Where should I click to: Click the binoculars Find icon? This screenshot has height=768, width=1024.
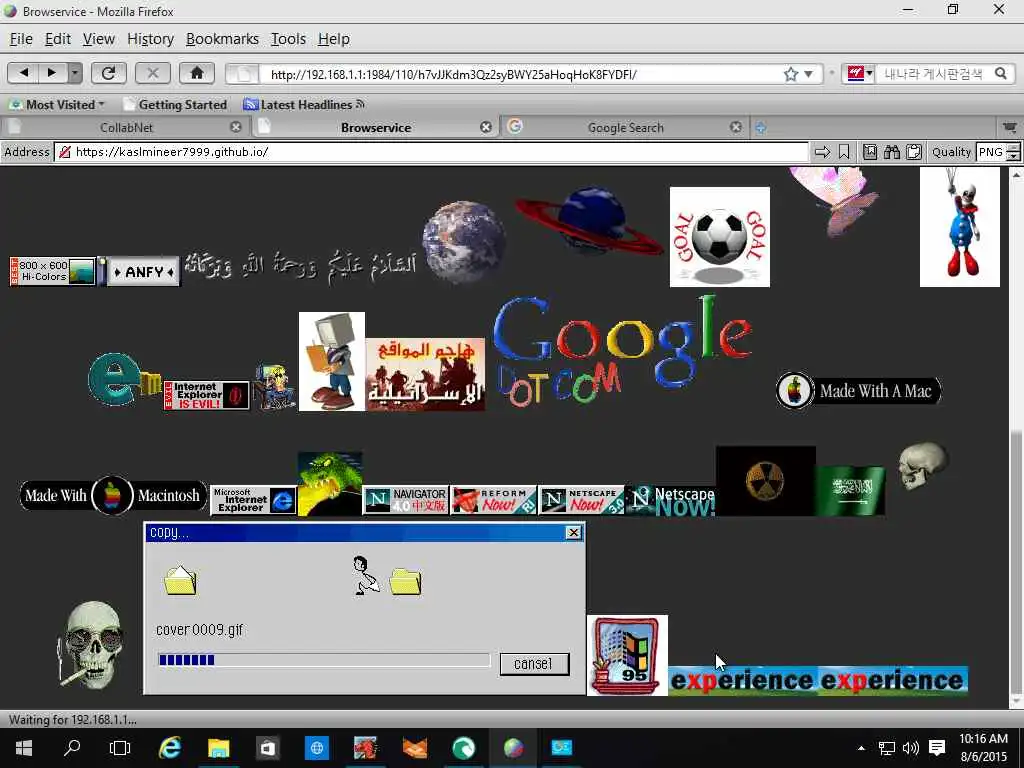pyautogui.click(x=891, y=152)
